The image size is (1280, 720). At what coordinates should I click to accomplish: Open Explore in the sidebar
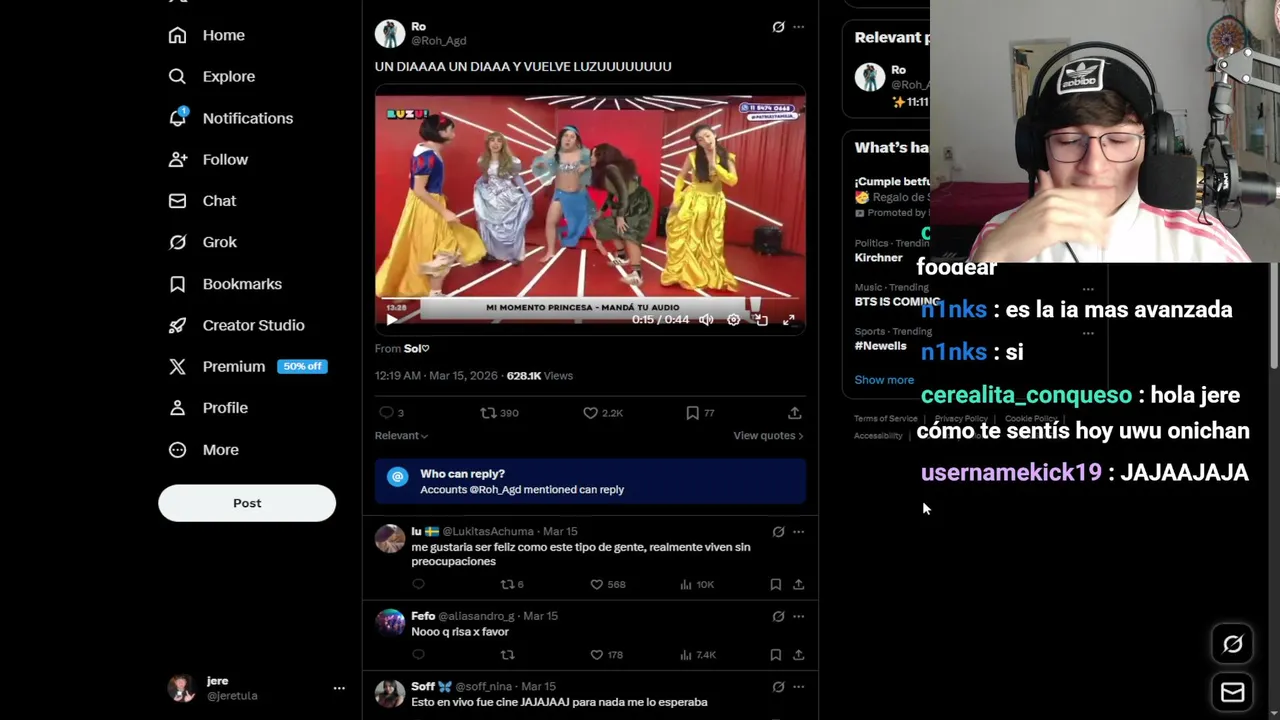point(212,76)
